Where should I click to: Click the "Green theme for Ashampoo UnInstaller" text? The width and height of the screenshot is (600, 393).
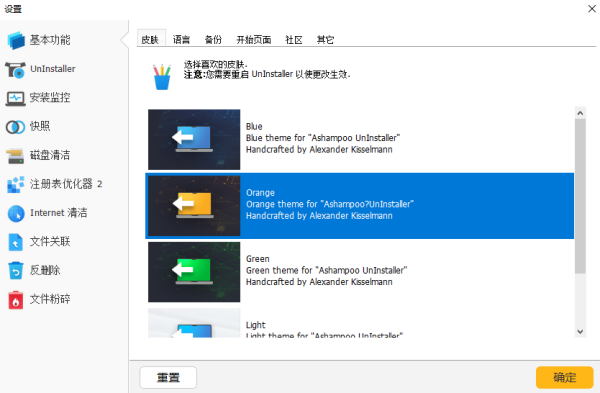(x=326, y=270)
